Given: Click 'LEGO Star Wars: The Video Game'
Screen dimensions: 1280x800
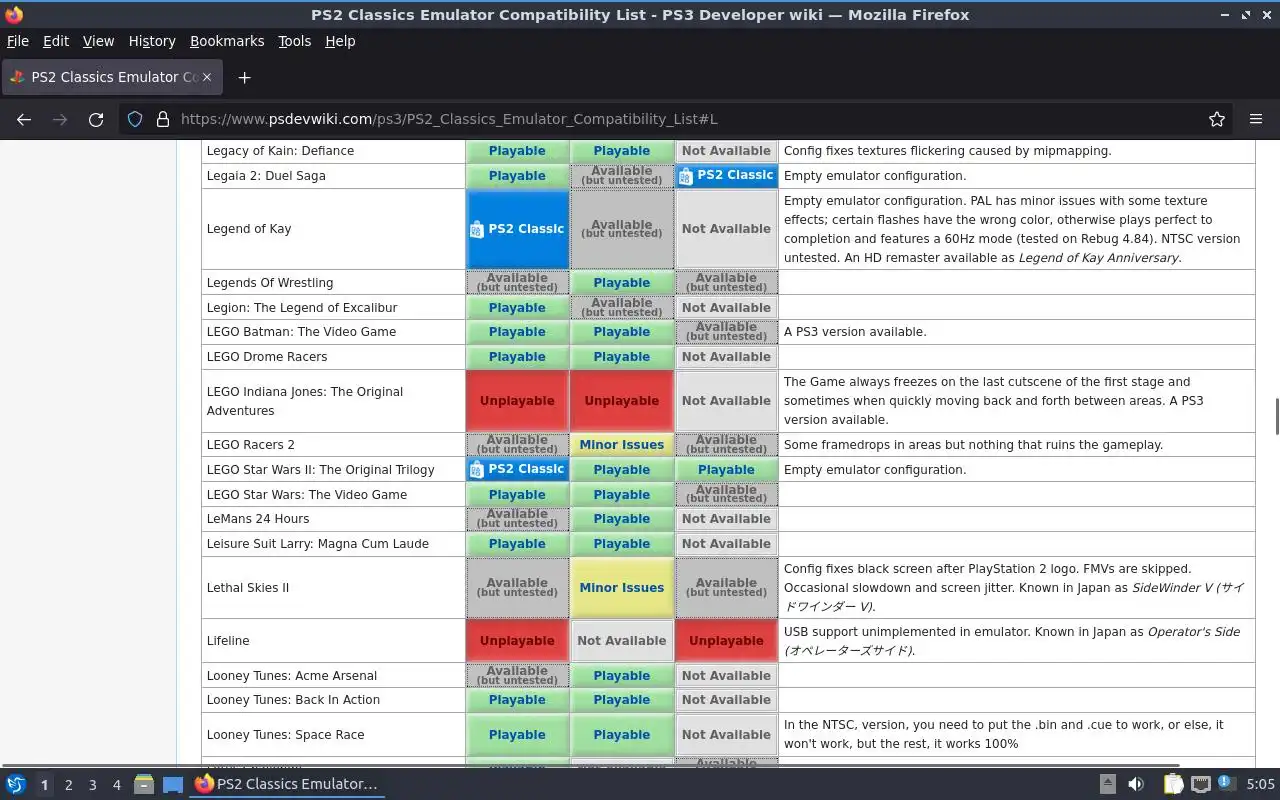Looking at the screenshot, I should [307, 495].
